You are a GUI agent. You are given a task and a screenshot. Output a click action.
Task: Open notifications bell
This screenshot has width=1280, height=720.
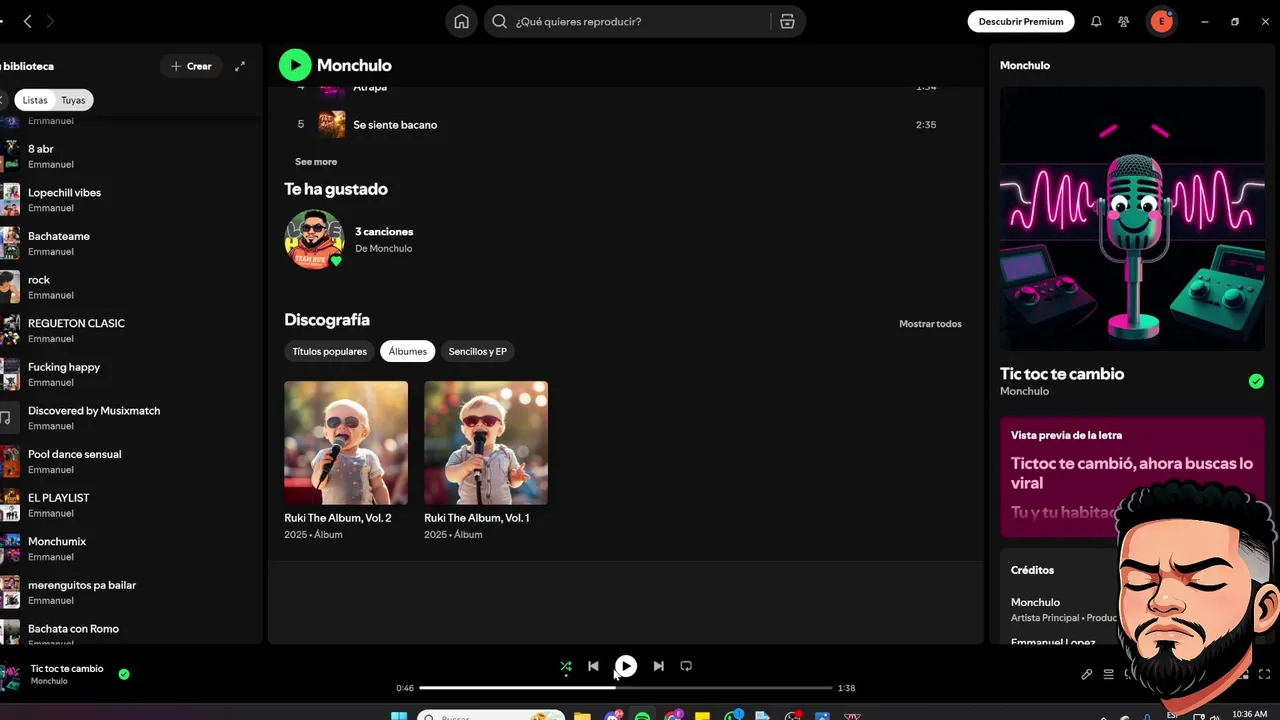pos(1096,21)
